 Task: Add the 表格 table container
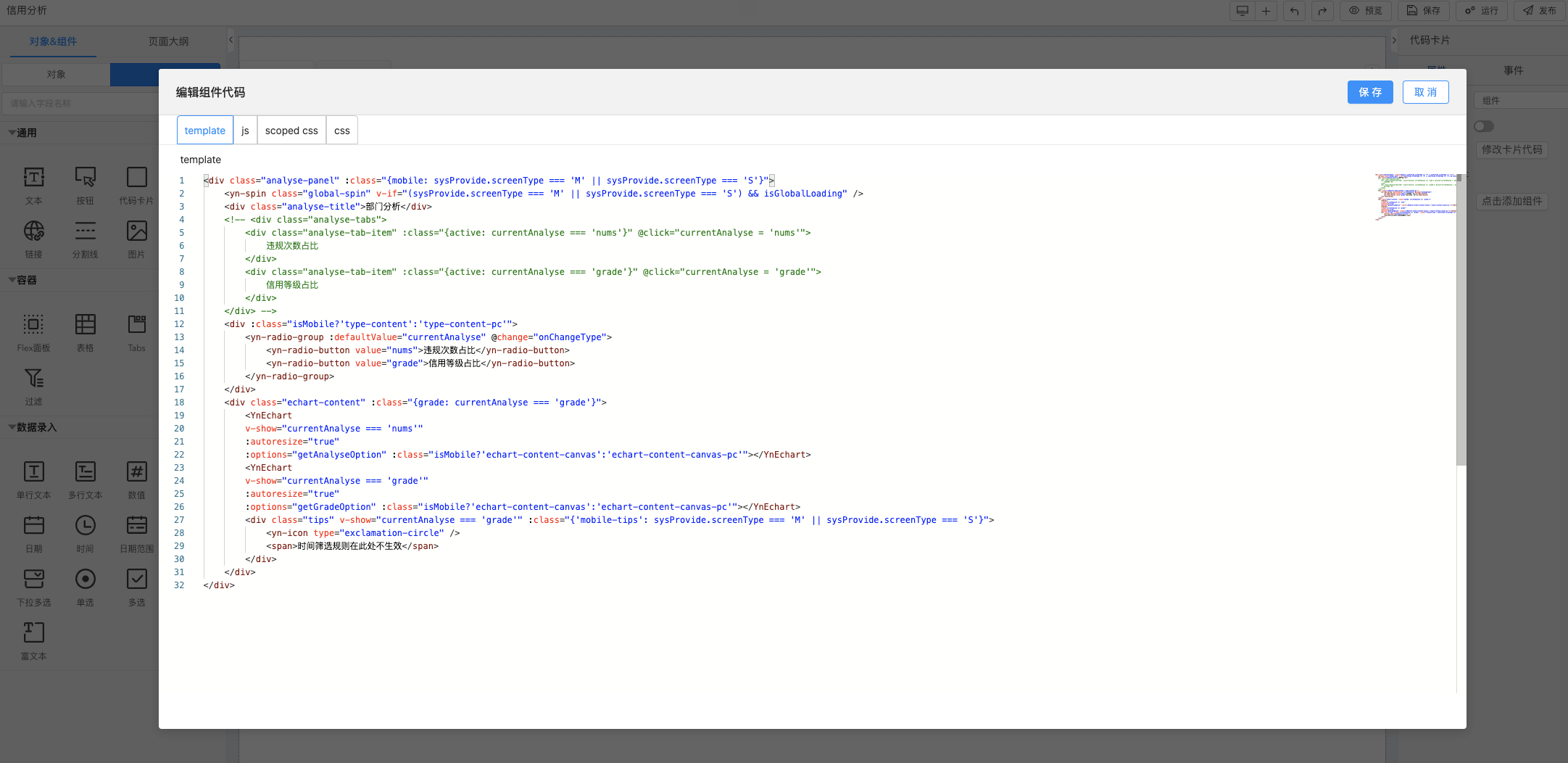click(85, 333)
